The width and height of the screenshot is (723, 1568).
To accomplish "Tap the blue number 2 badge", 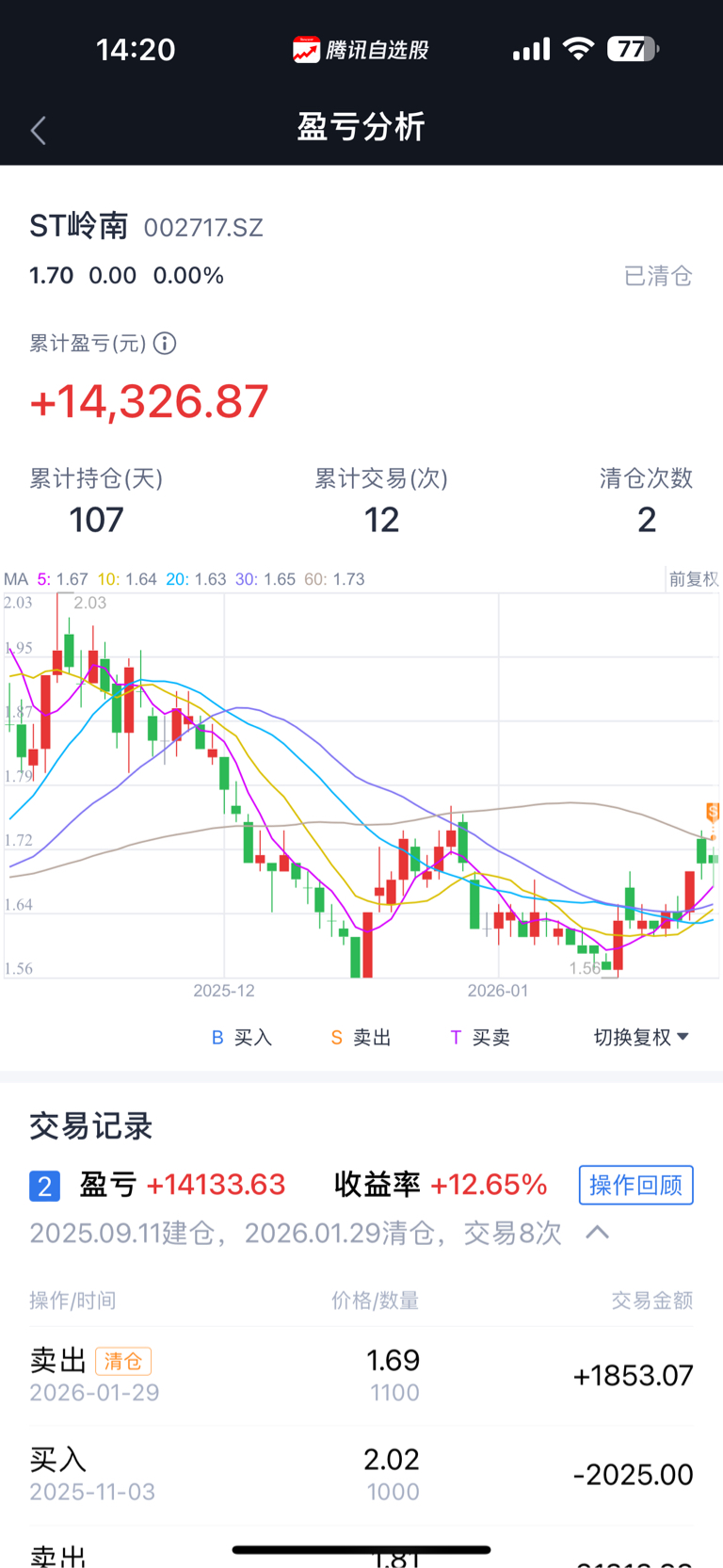I will [x=45, y=1186].
